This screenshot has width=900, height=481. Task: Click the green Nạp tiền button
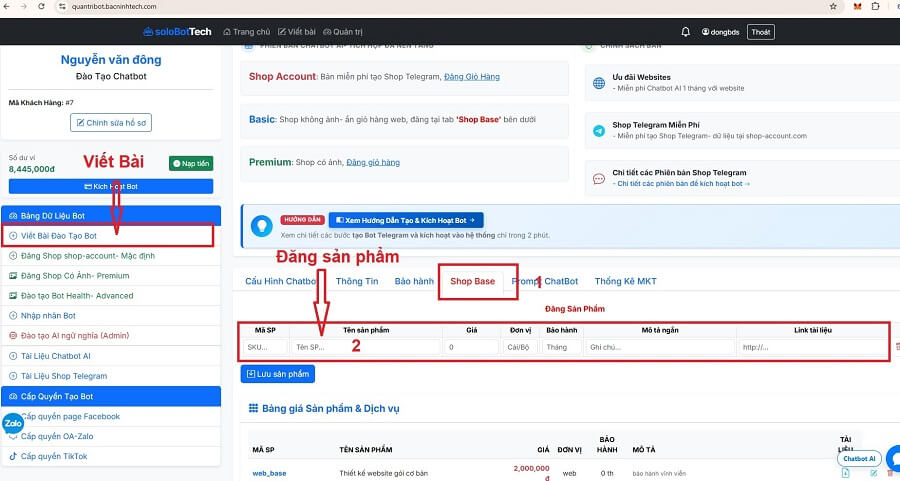pyautogui.click(x=191, y=164)
